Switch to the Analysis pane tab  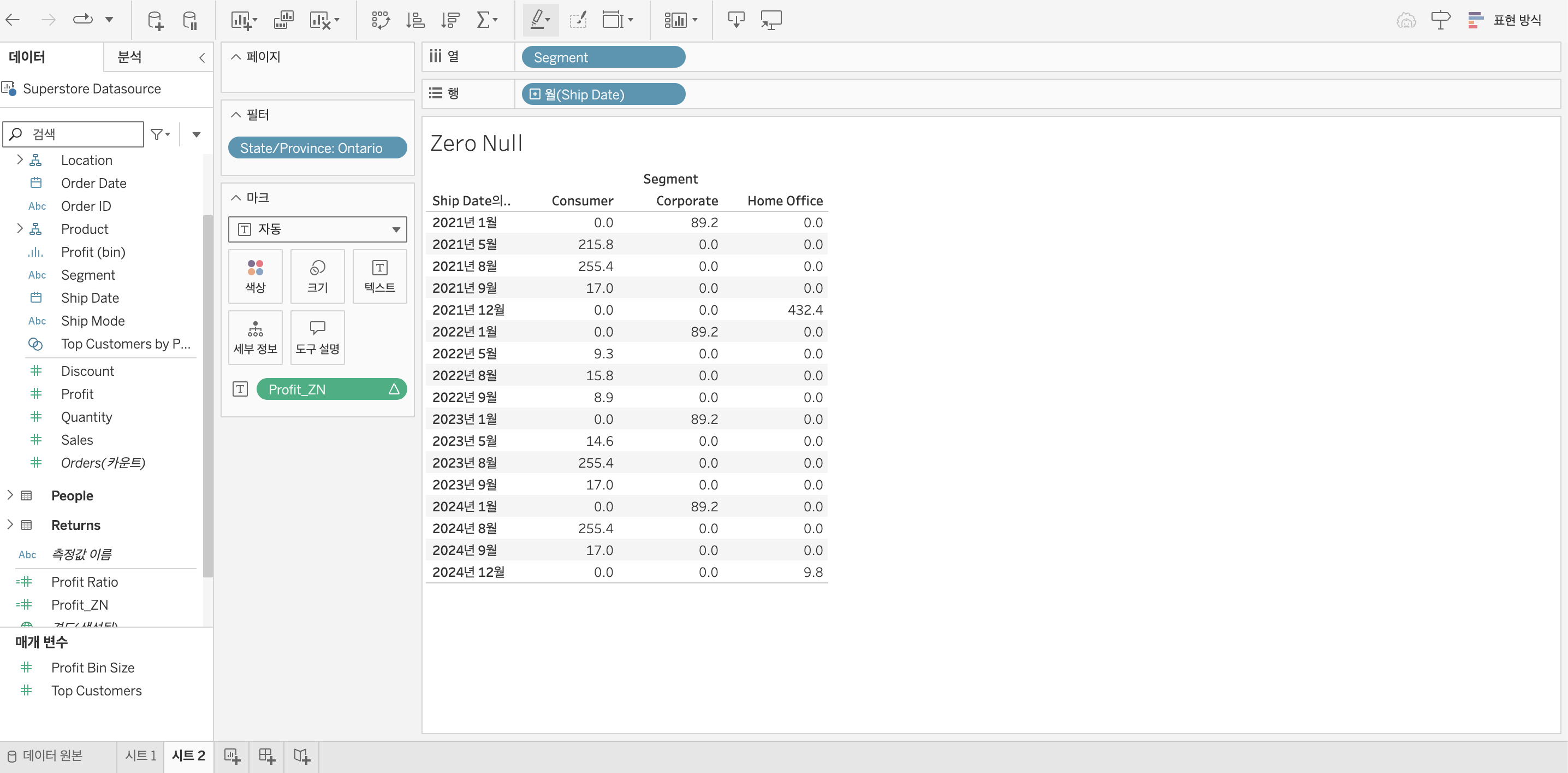point(129,57)
